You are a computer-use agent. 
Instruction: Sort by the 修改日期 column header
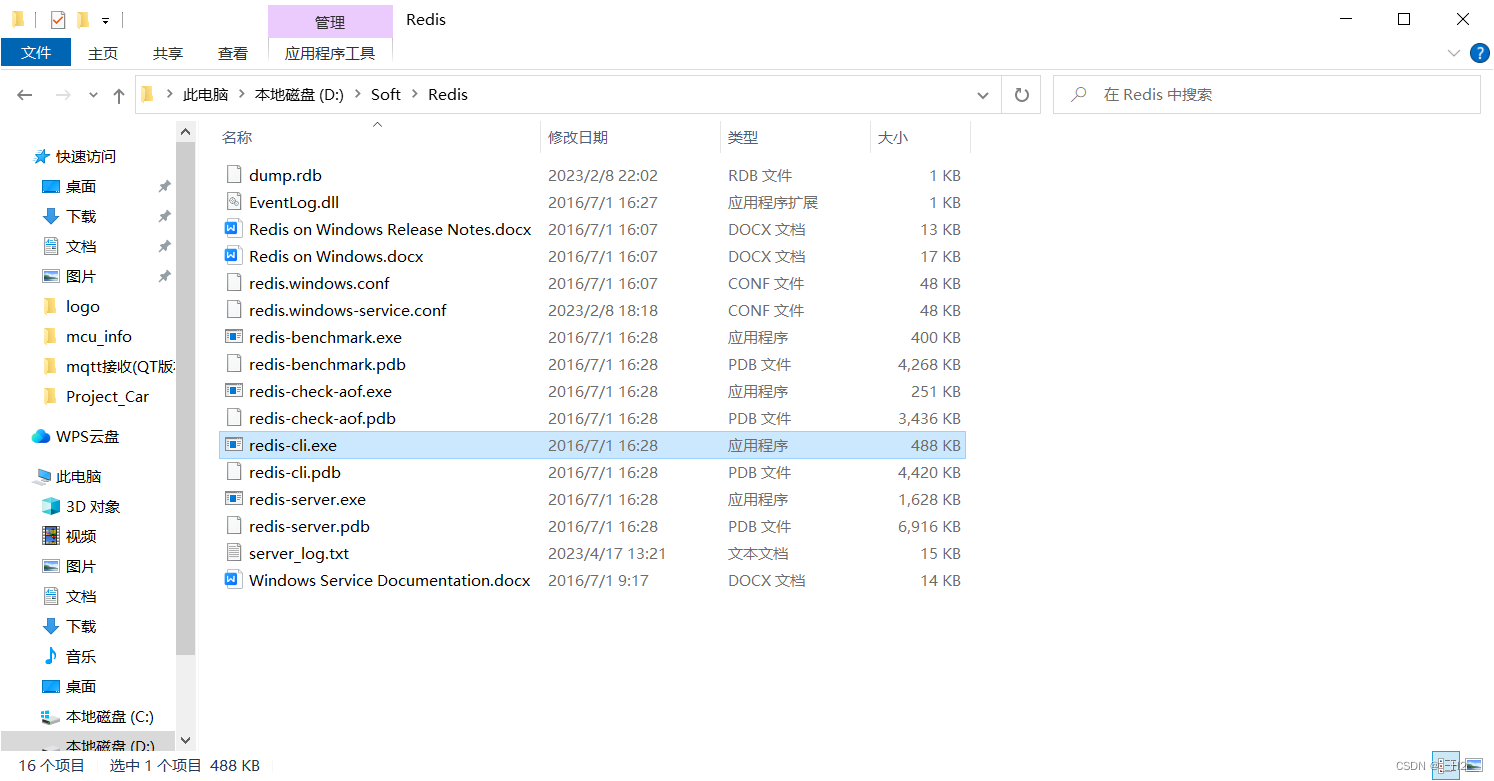[578, 137]
